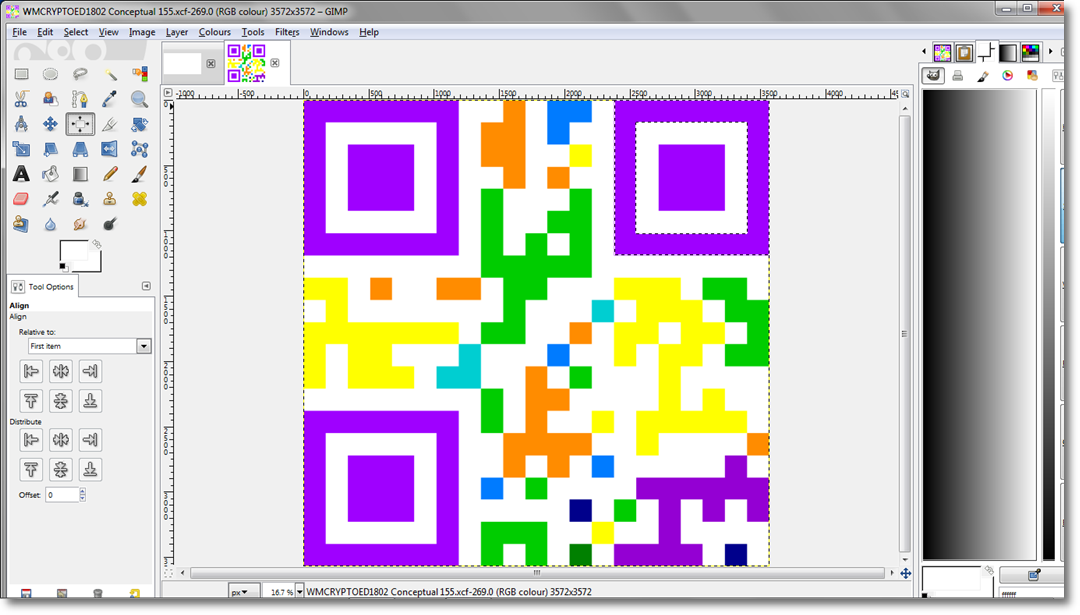1080x615 pixels.
Task: Distribute left edges under Distribute section
Action: (x=31, y=439)
